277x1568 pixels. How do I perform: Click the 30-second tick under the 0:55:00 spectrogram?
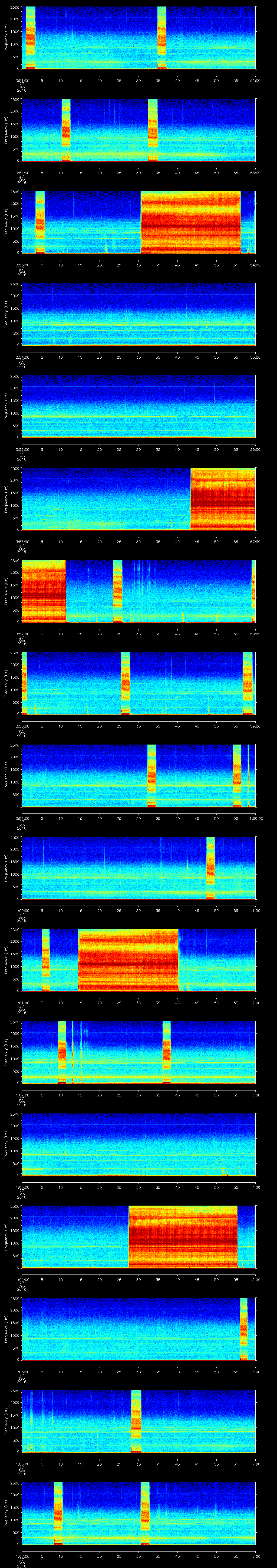[138, 449]
